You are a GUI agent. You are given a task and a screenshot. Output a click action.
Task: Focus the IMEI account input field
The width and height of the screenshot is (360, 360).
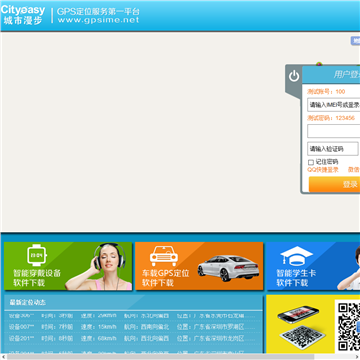334,105
